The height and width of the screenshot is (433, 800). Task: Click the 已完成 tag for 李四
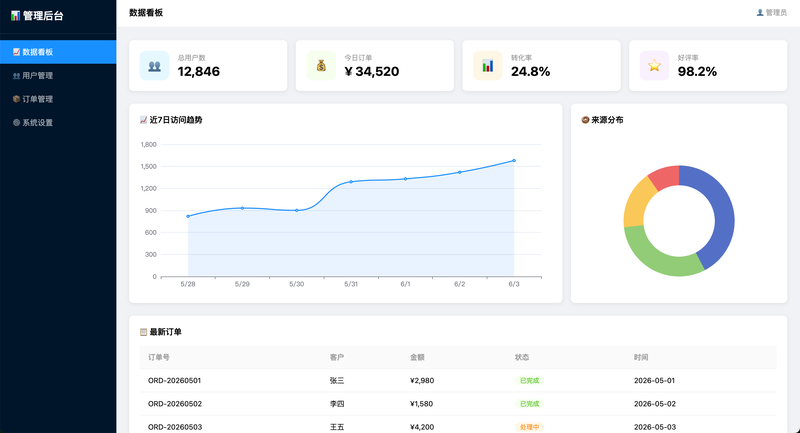click(529, 404)
